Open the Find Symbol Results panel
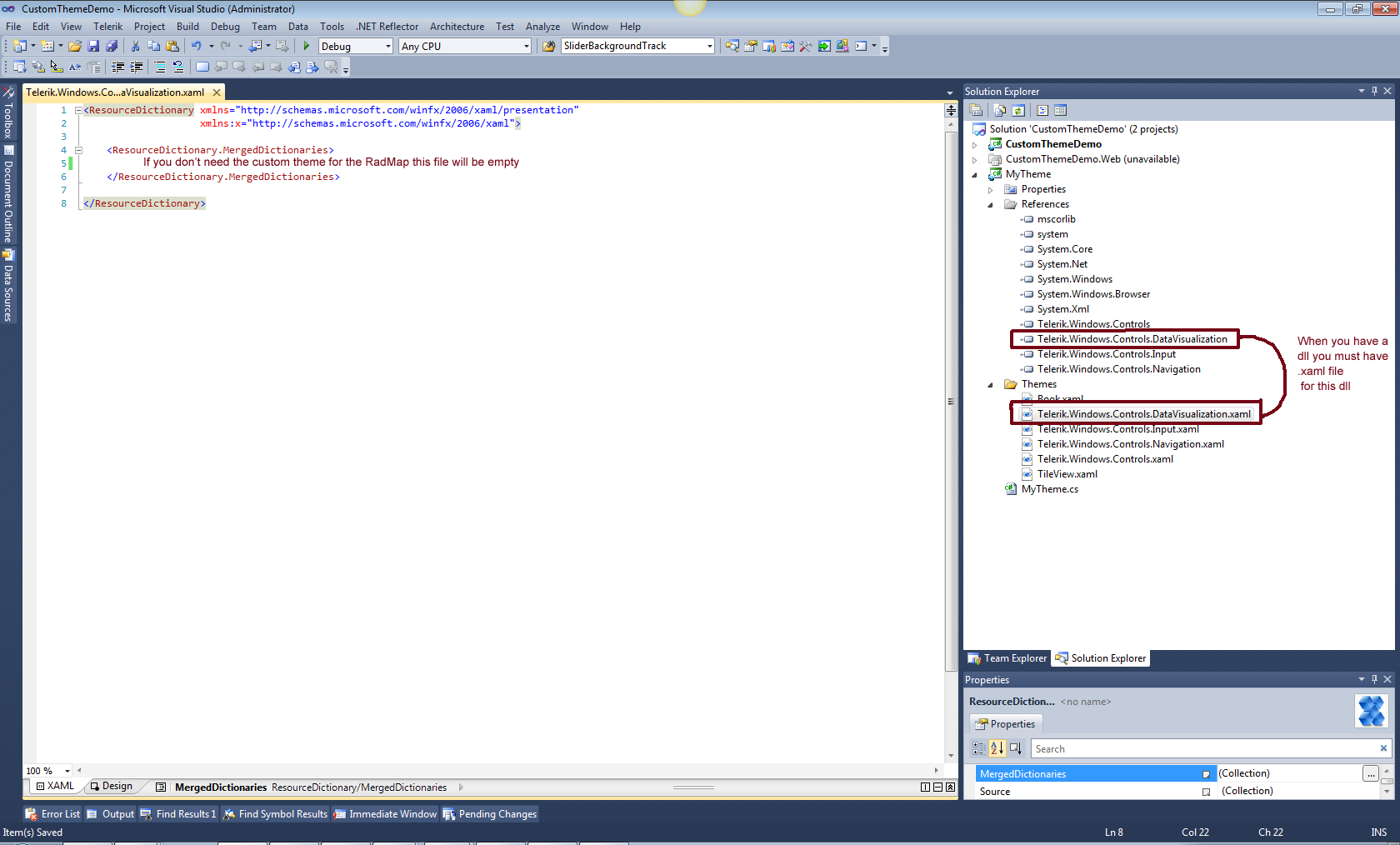The width and height of the screenshot is (1400, 845). pyautogui.click(x=276, y=814)
